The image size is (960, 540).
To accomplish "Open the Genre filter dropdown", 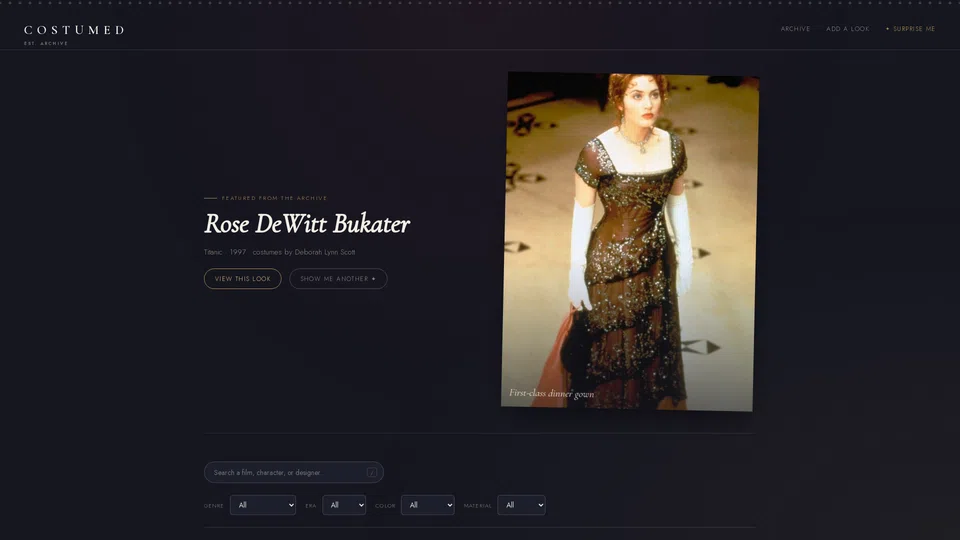I will (263, 505).
